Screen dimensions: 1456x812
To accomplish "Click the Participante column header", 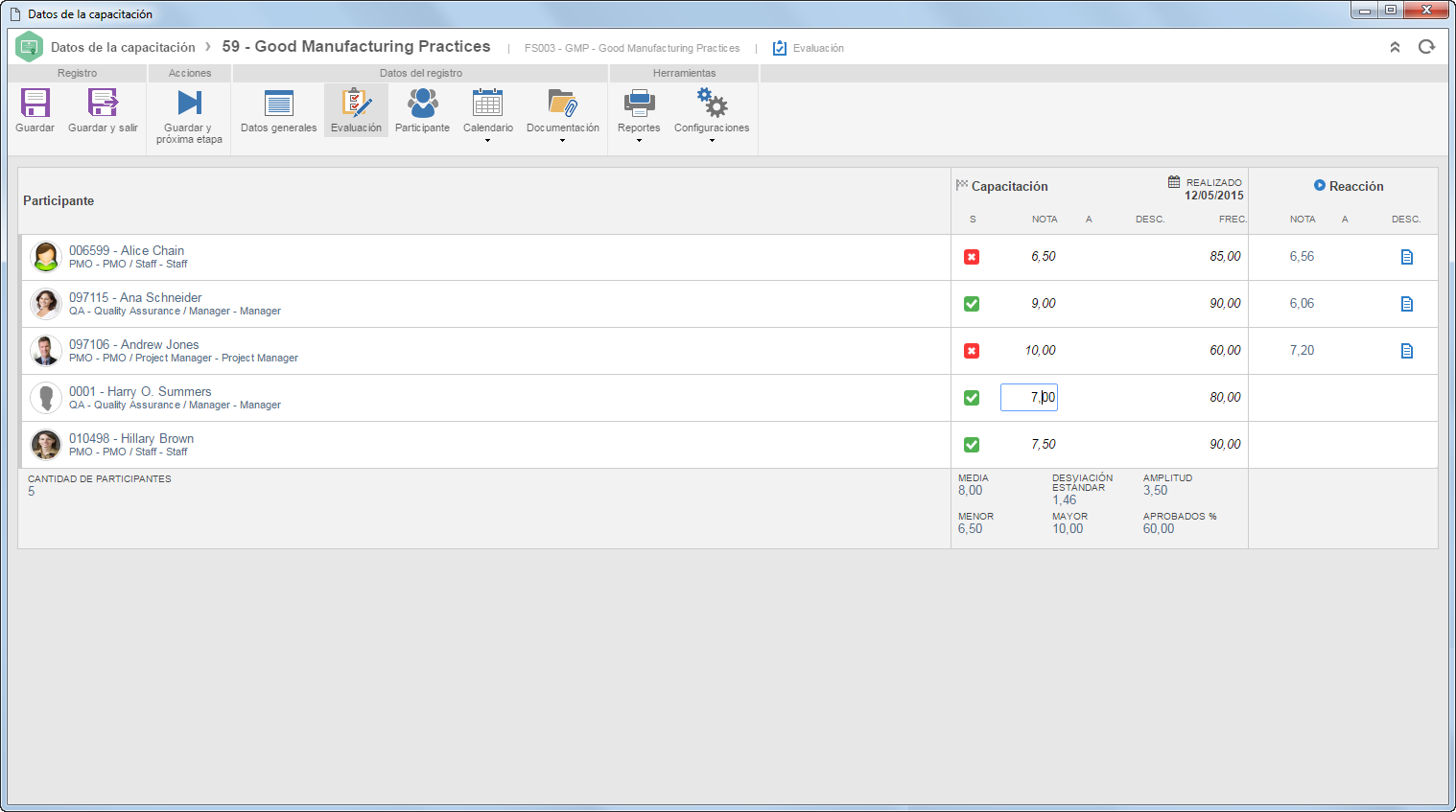I will pos(59,200).
